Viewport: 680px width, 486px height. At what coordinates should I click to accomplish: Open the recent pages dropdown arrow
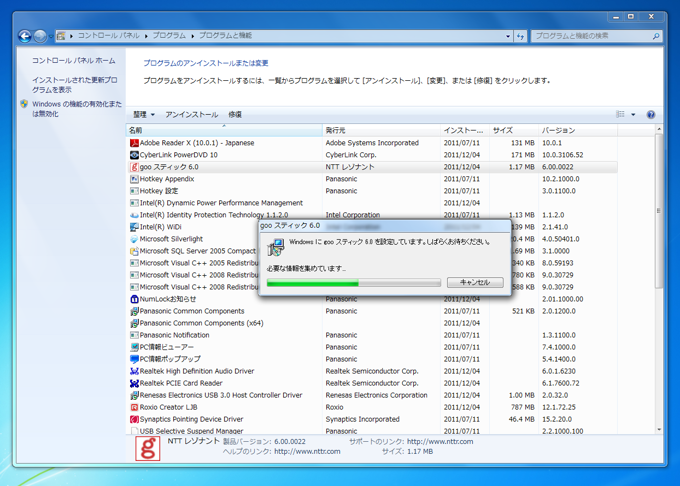51,36
